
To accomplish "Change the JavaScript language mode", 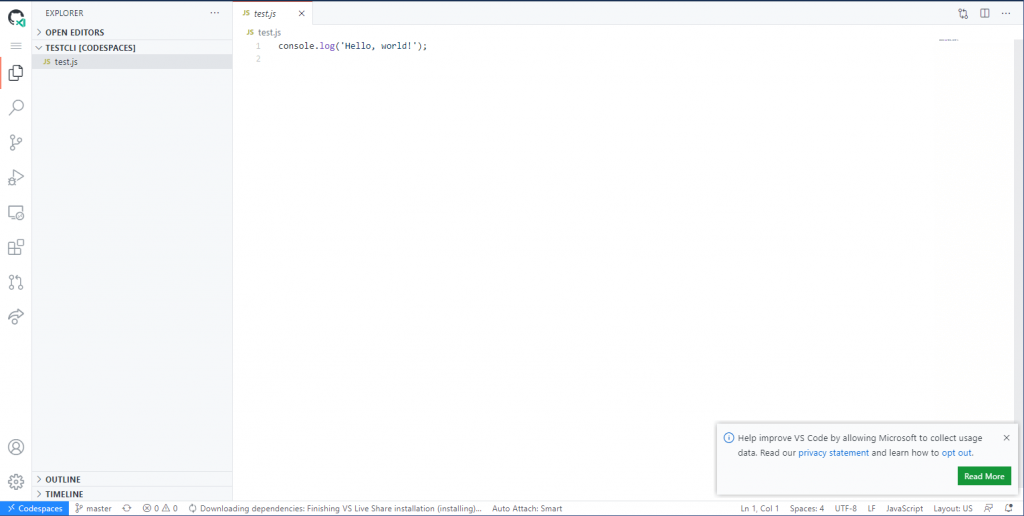I will tap(904, 508).
